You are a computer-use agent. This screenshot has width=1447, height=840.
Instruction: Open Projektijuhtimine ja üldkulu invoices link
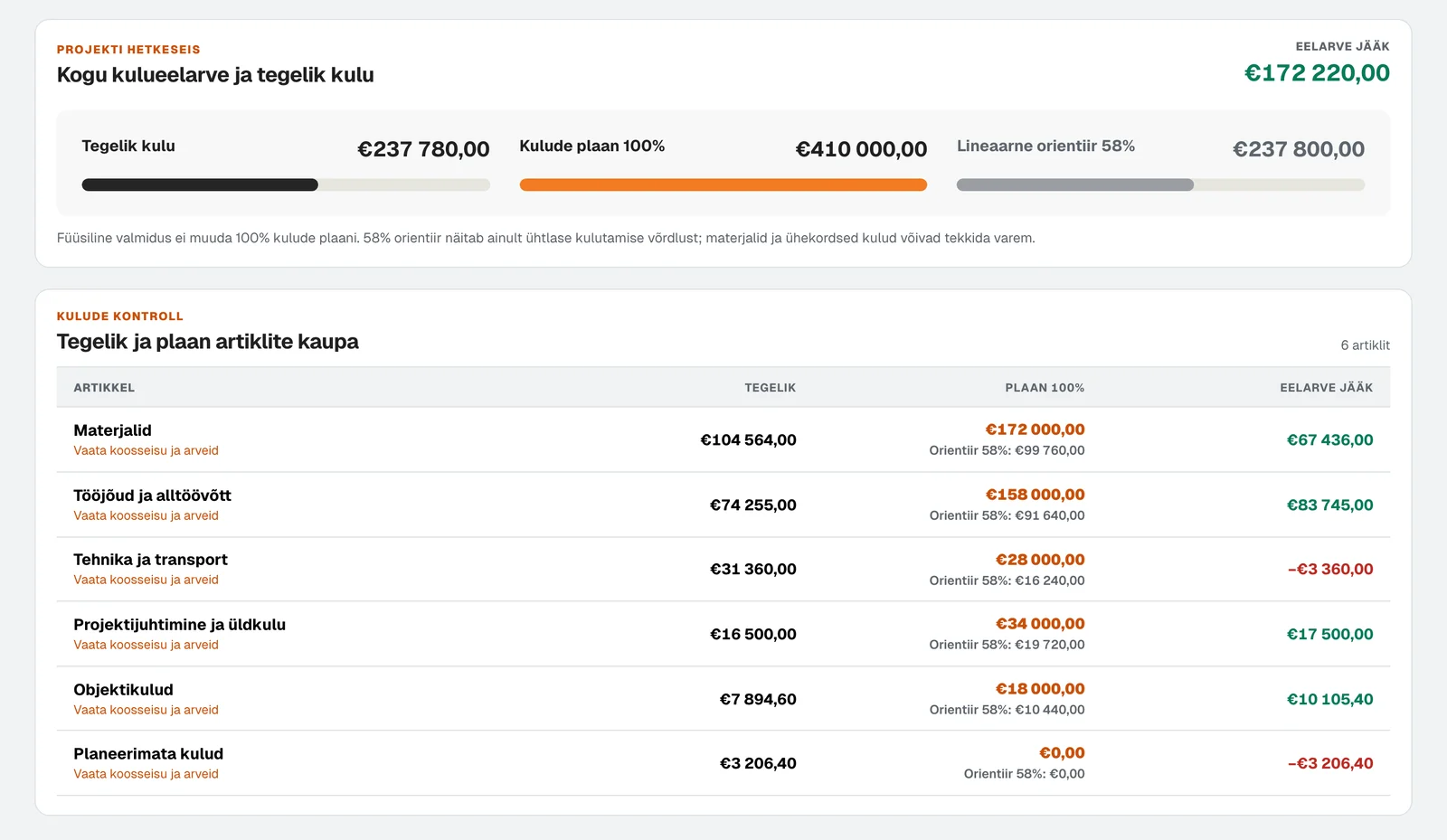(146, 645)
